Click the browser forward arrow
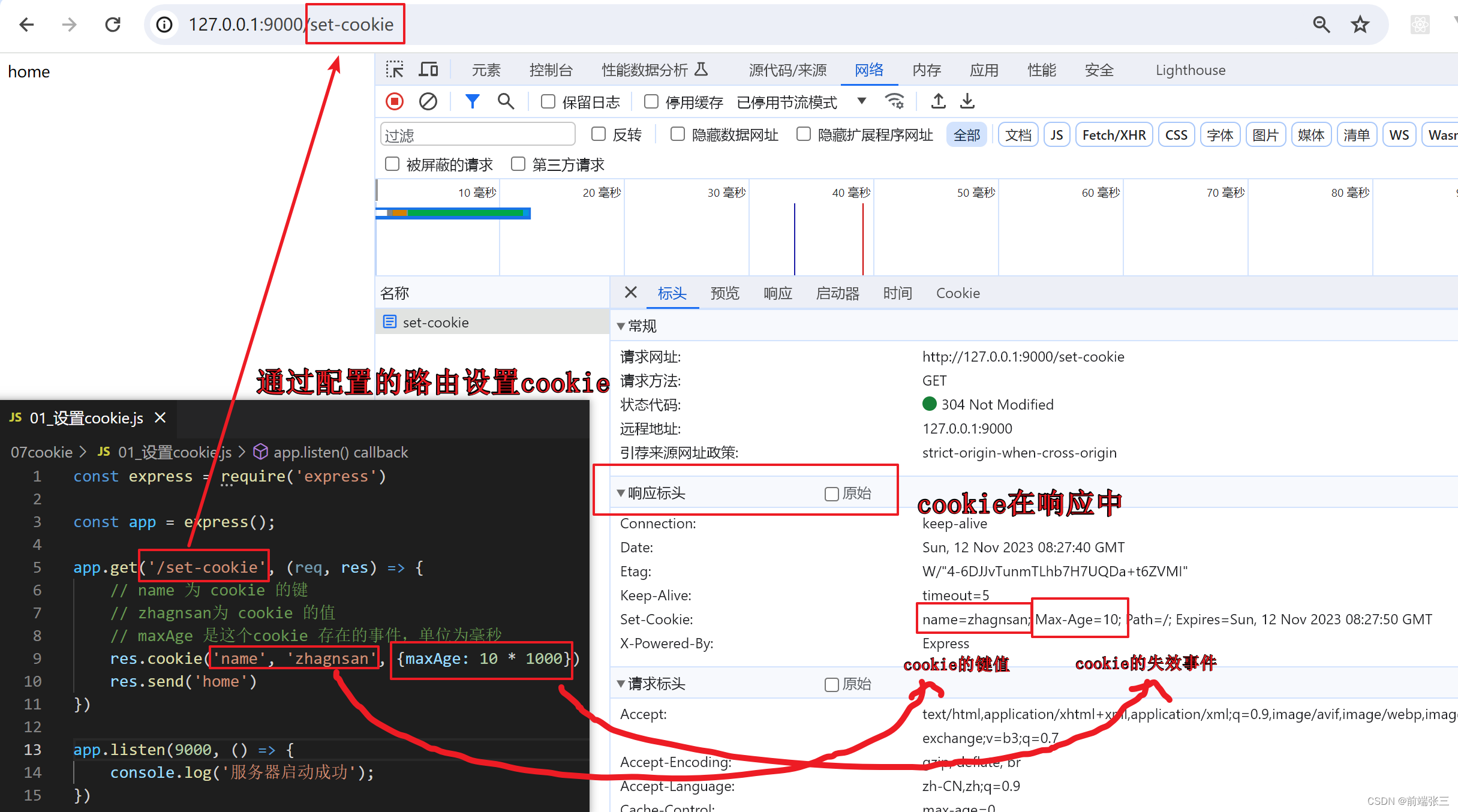Viewport: 1458px width, 812px height. pos(70,25)
